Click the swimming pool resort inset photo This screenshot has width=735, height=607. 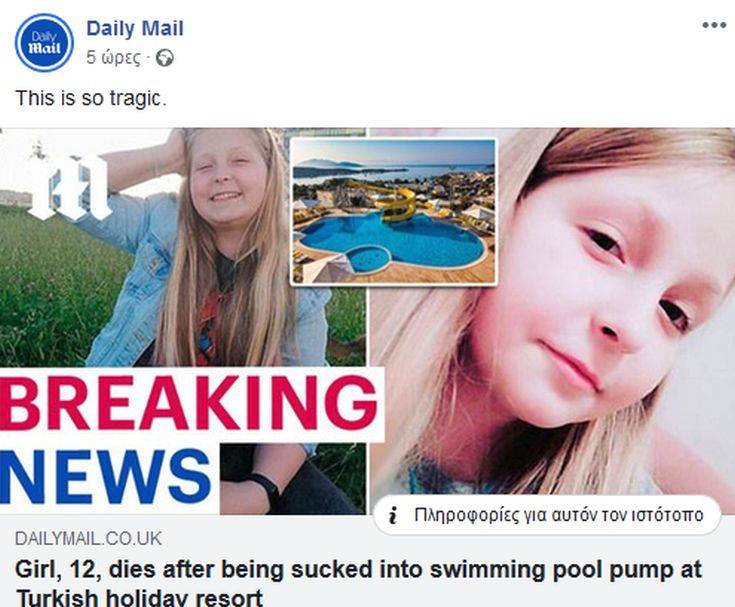[x=393, y=211]
